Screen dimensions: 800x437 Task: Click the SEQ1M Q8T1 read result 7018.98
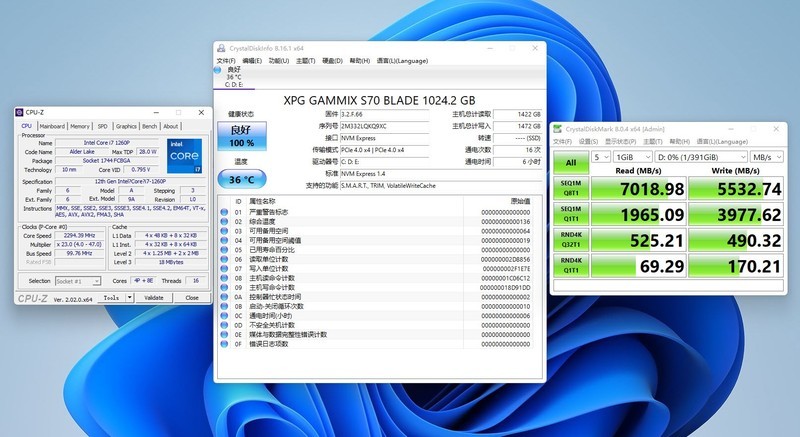[638, 189]
